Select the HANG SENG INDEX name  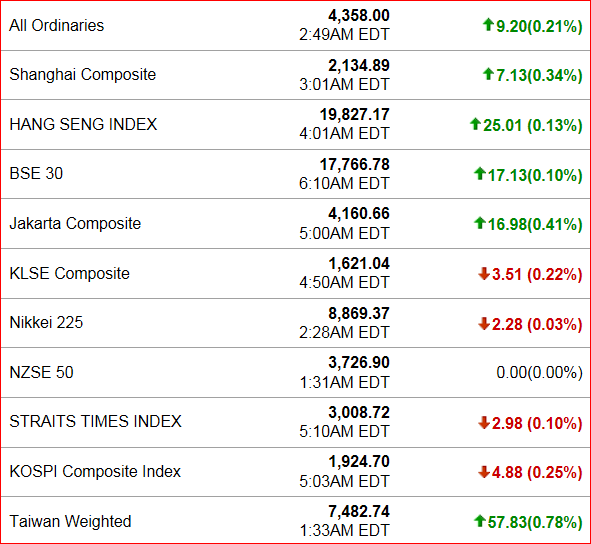tap(83, 124)
